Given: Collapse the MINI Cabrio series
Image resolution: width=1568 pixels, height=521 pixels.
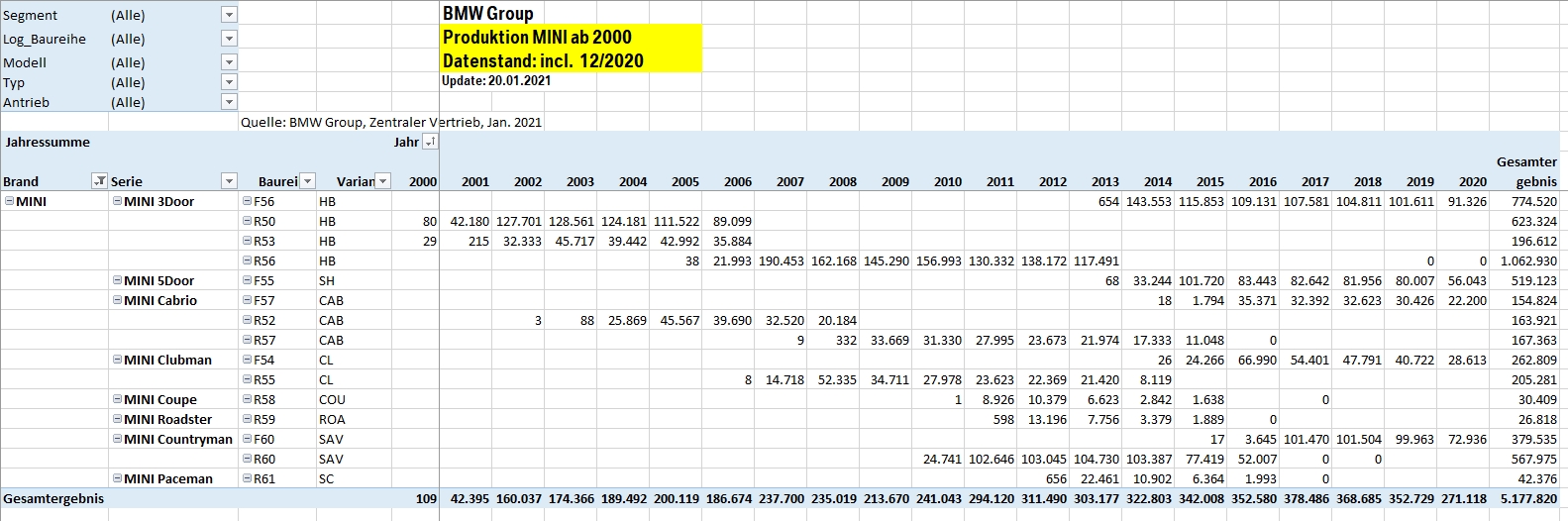Looking at the screenshot, I should point(117,300).
